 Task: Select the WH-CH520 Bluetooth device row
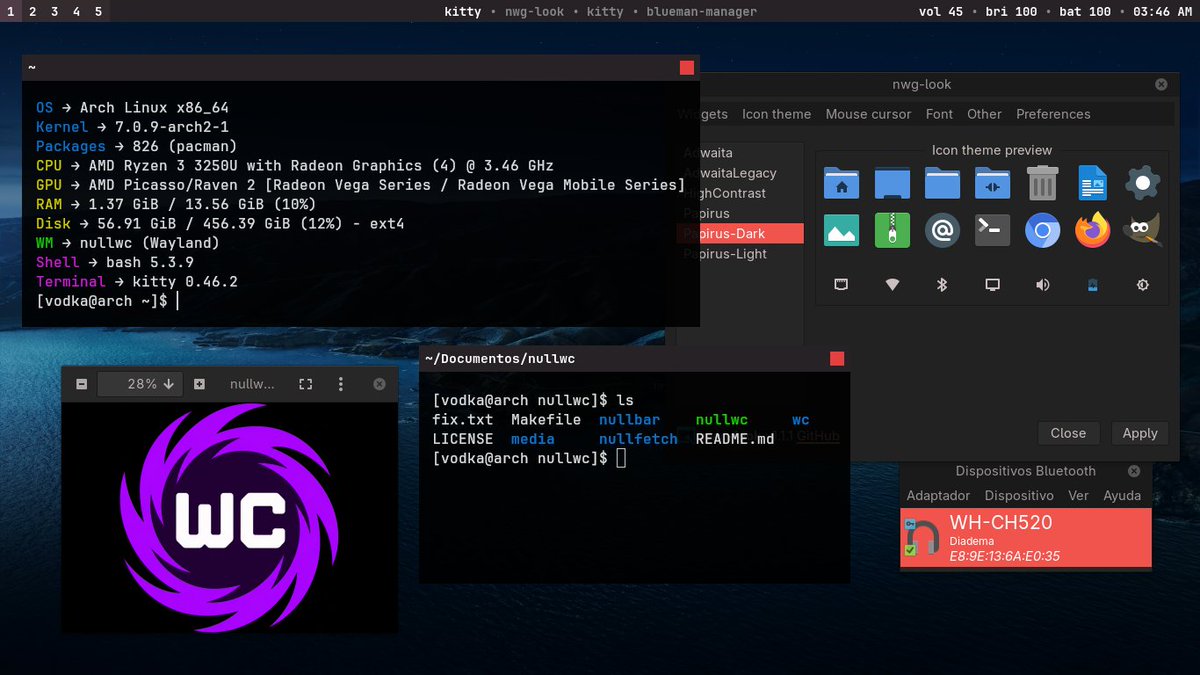pos(1026,538)
